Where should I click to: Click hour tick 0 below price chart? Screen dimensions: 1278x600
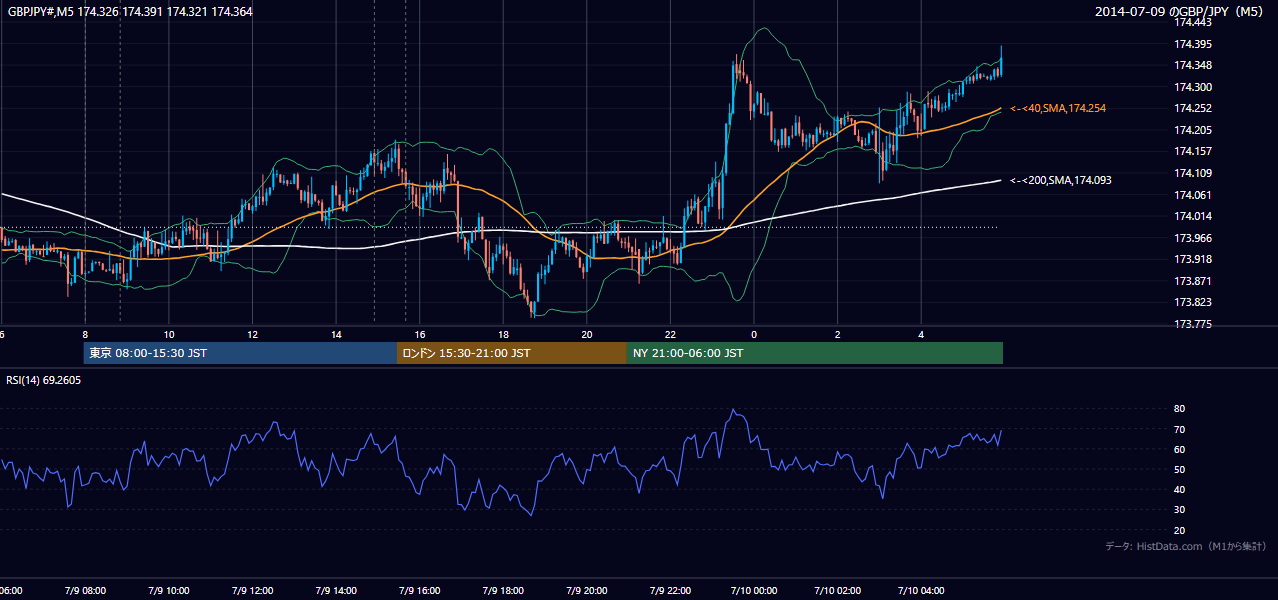[754, 334]
